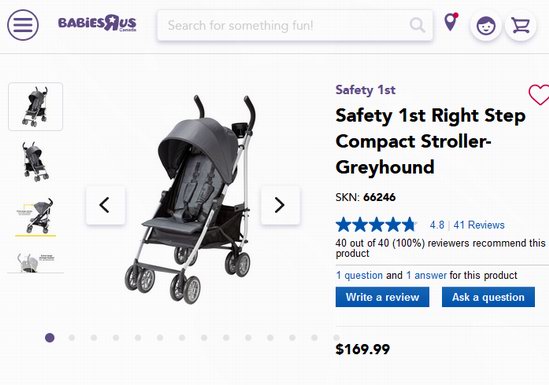Image resolution: width=549 pixels, height=385 pixels.
Task: Click the Ask a question button
Action: [x=488, y=297]
